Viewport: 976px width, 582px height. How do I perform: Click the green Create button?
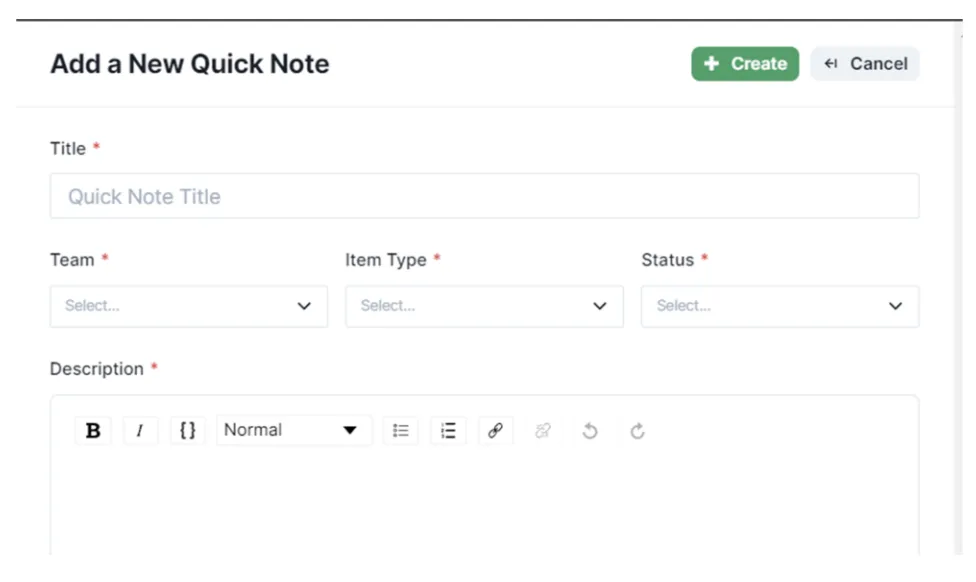point(745,63)
